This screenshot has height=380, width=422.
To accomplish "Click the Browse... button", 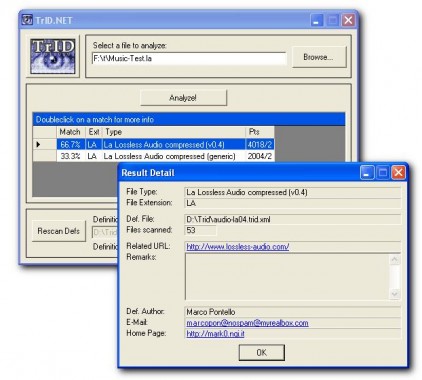I will [x=319, y=57].
